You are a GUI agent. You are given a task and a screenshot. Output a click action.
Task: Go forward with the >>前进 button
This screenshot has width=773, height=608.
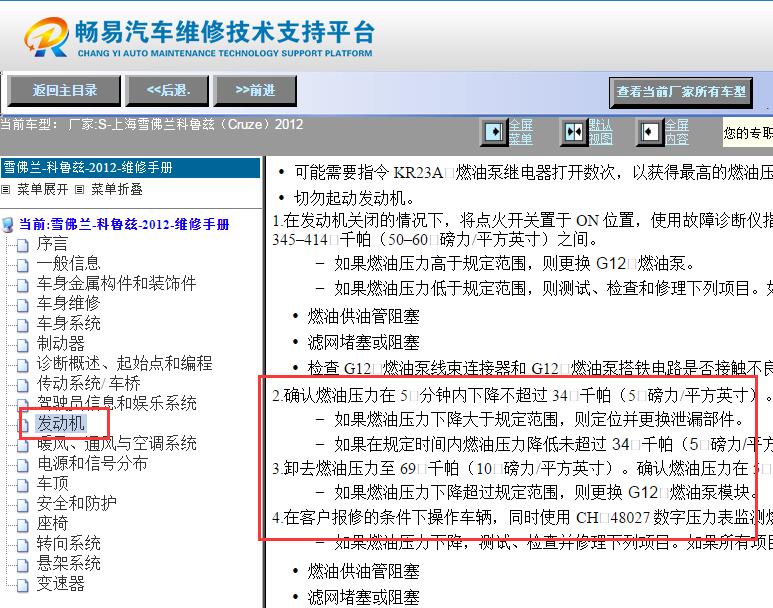[255, 91]
